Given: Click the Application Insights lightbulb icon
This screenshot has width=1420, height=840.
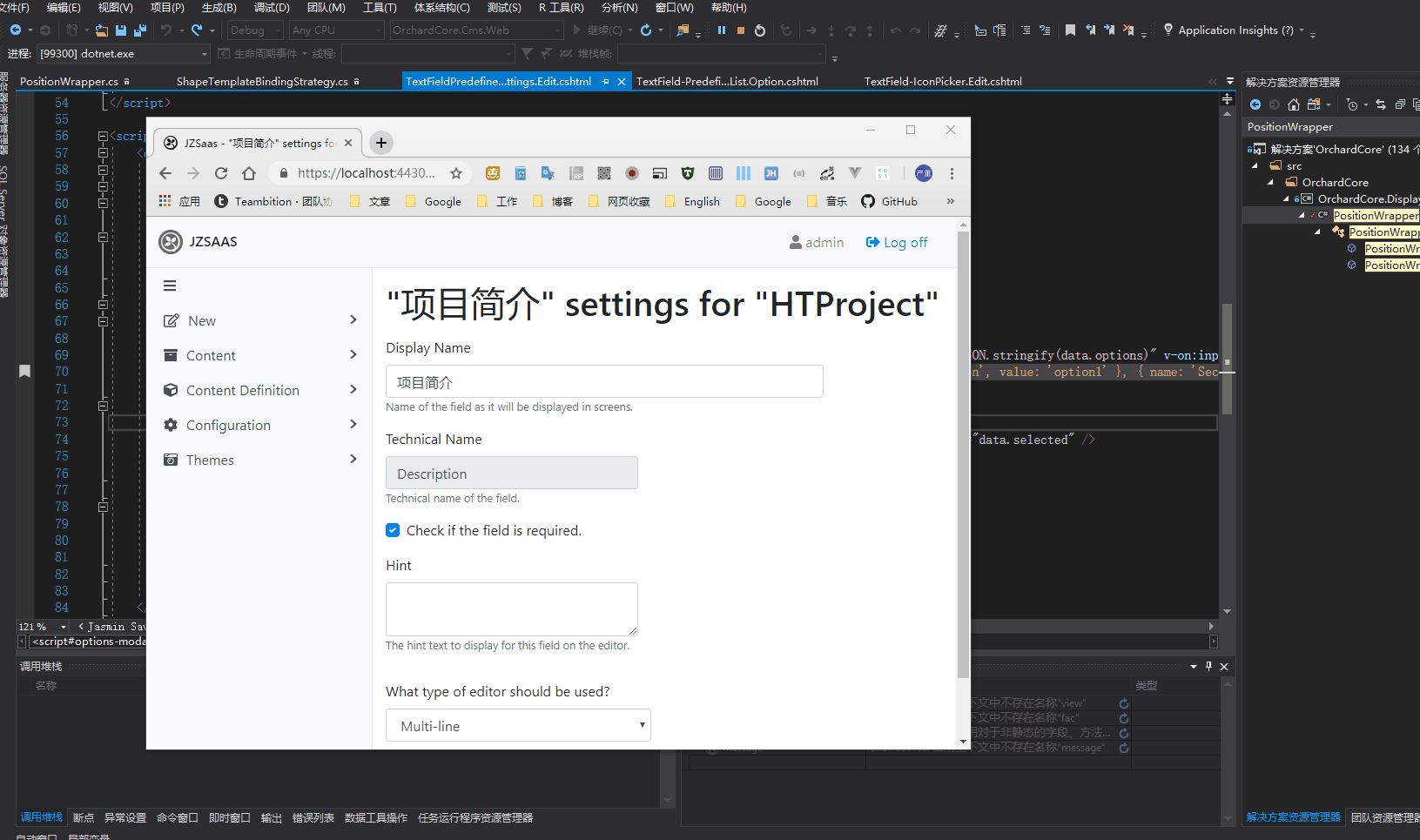Looking at the screenshot, I should [1168, 30].
